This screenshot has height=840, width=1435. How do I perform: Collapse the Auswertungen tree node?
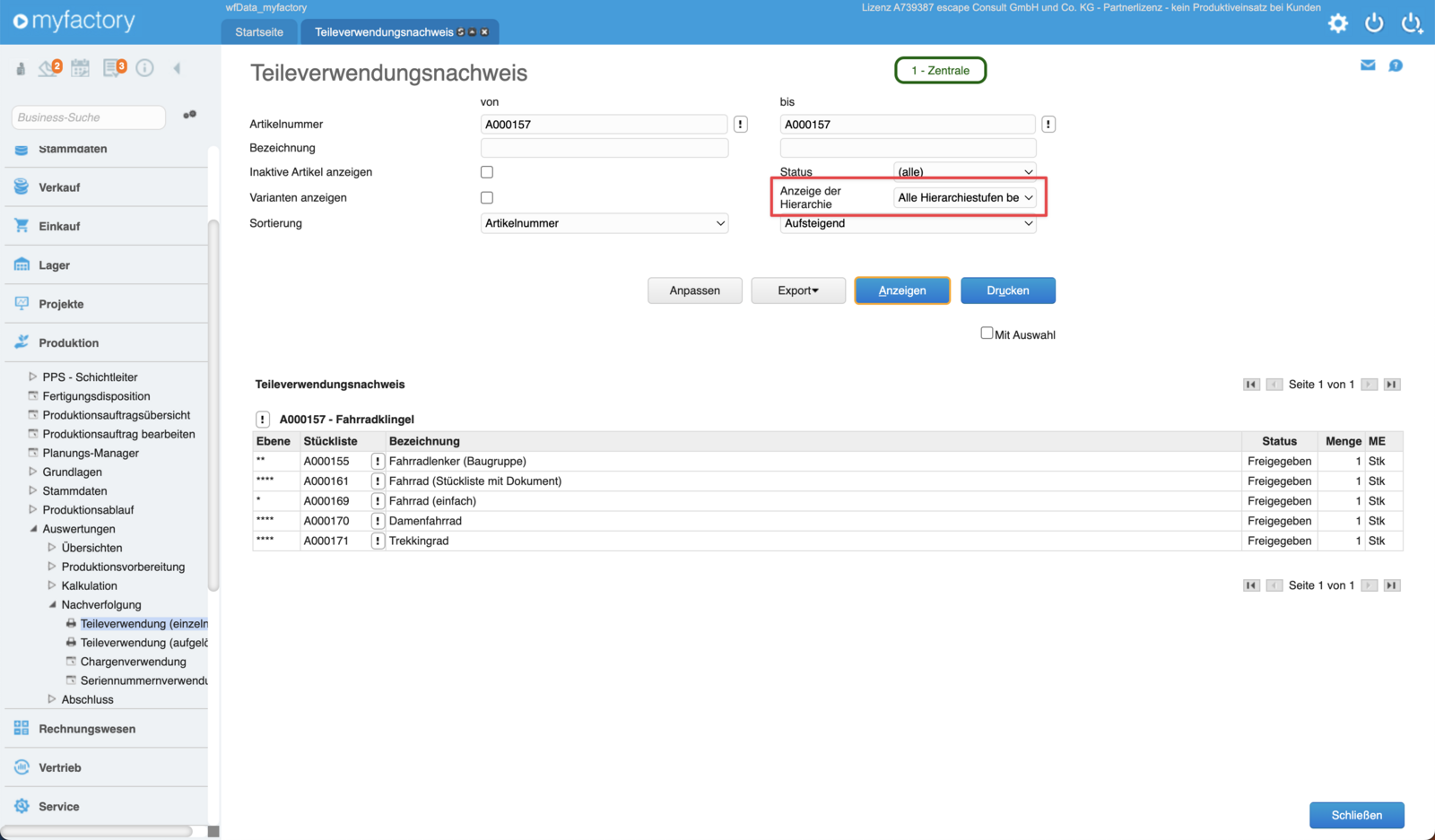click(x=32, y=529)
